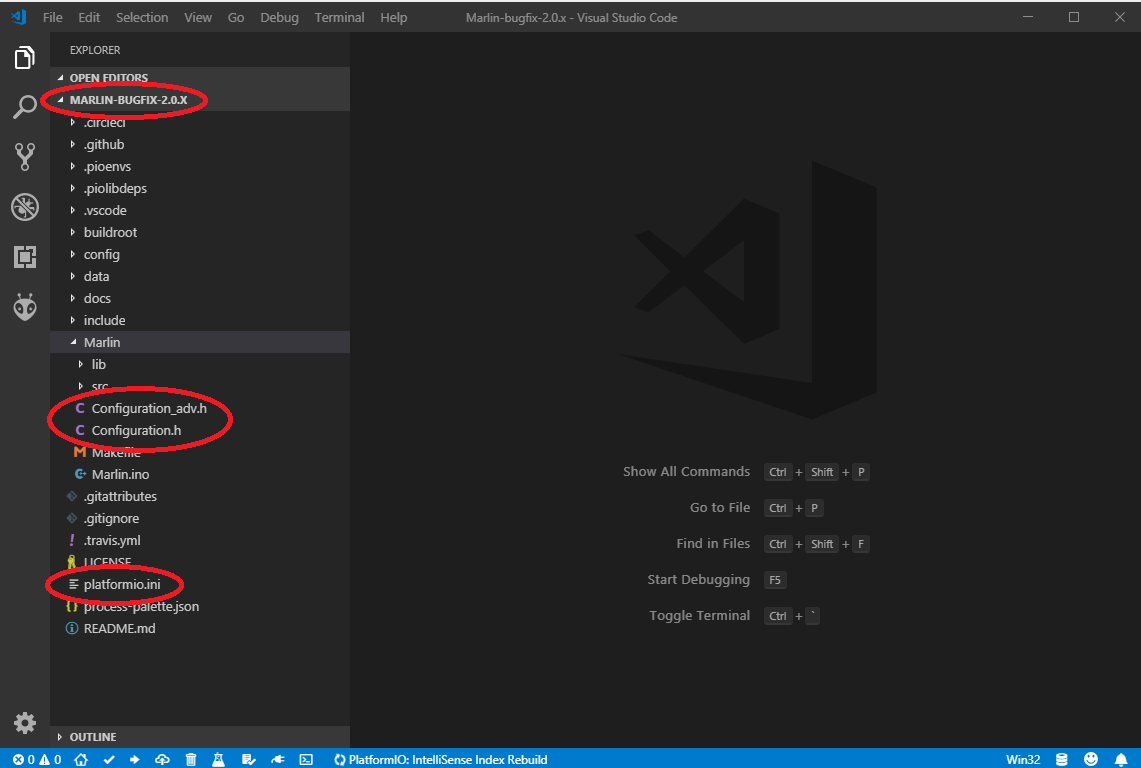Click the upload-to-remote cloud icon
1141x768 pixels.
(162, 759)
